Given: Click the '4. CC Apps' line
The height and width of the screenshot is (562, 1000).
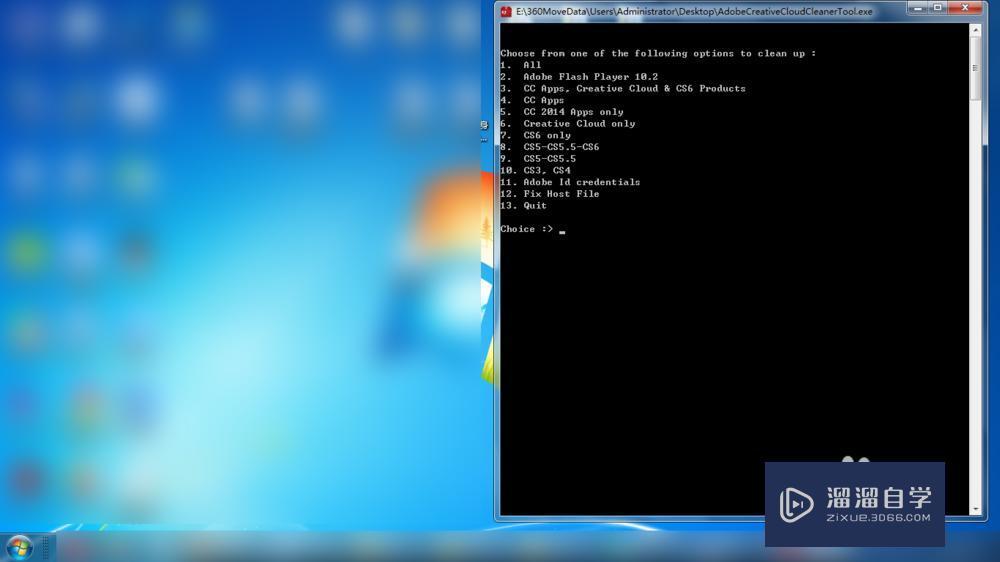Looking at the screenshot, I should coord(532,100).
